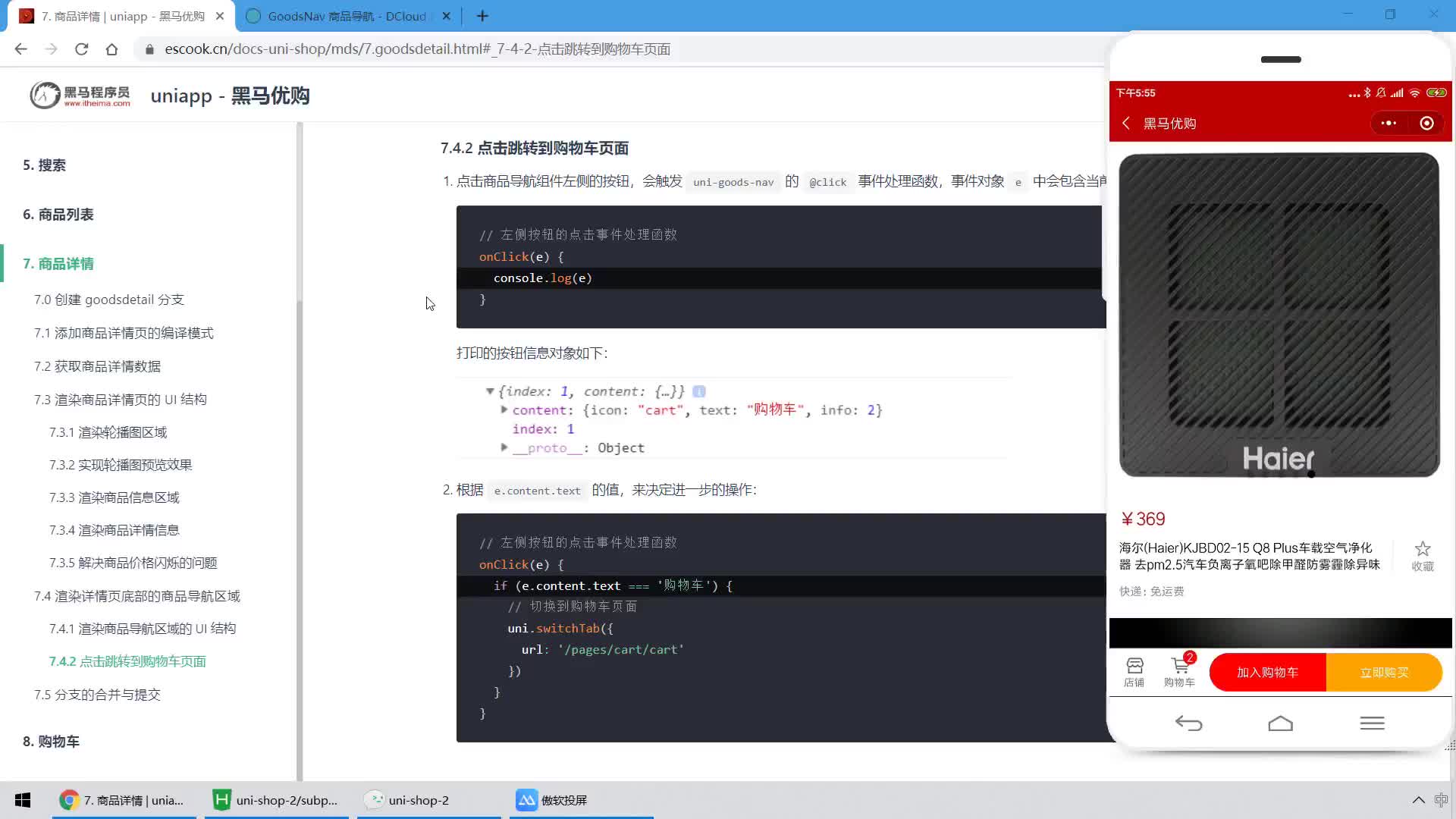Screen dimensions: 1456x819
Task: Click the 黑马程序员 logo
Action: (x=80, y=96)
